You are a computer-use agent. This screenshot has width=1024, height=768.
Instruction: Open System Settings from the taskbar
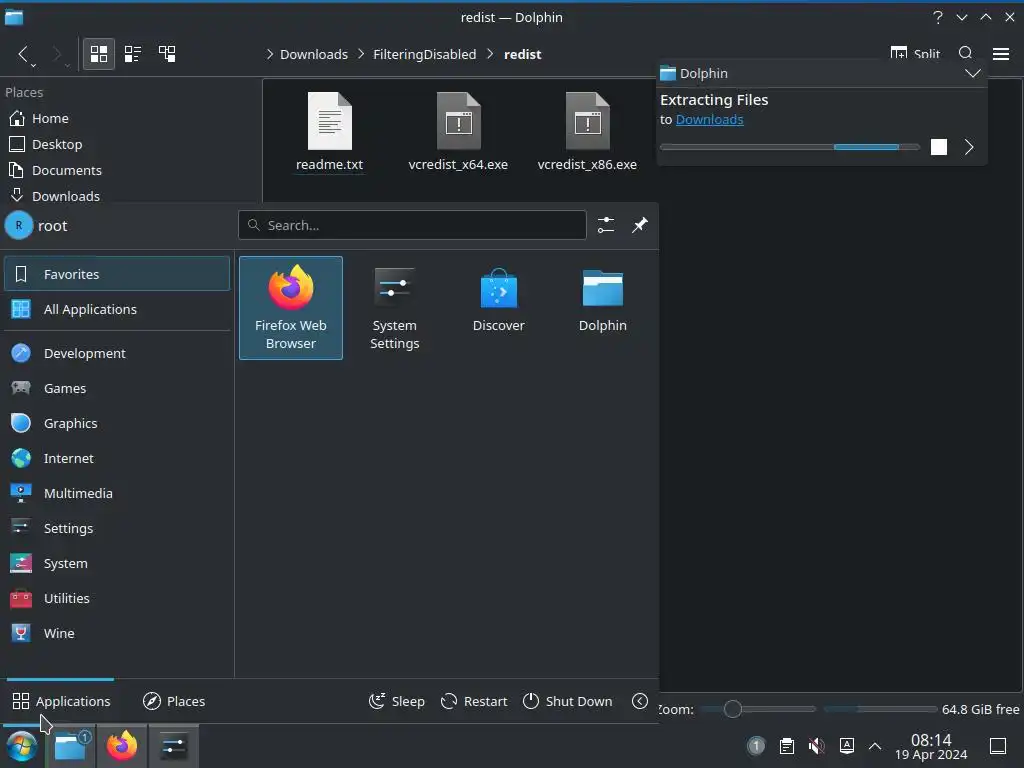(174, 746)
